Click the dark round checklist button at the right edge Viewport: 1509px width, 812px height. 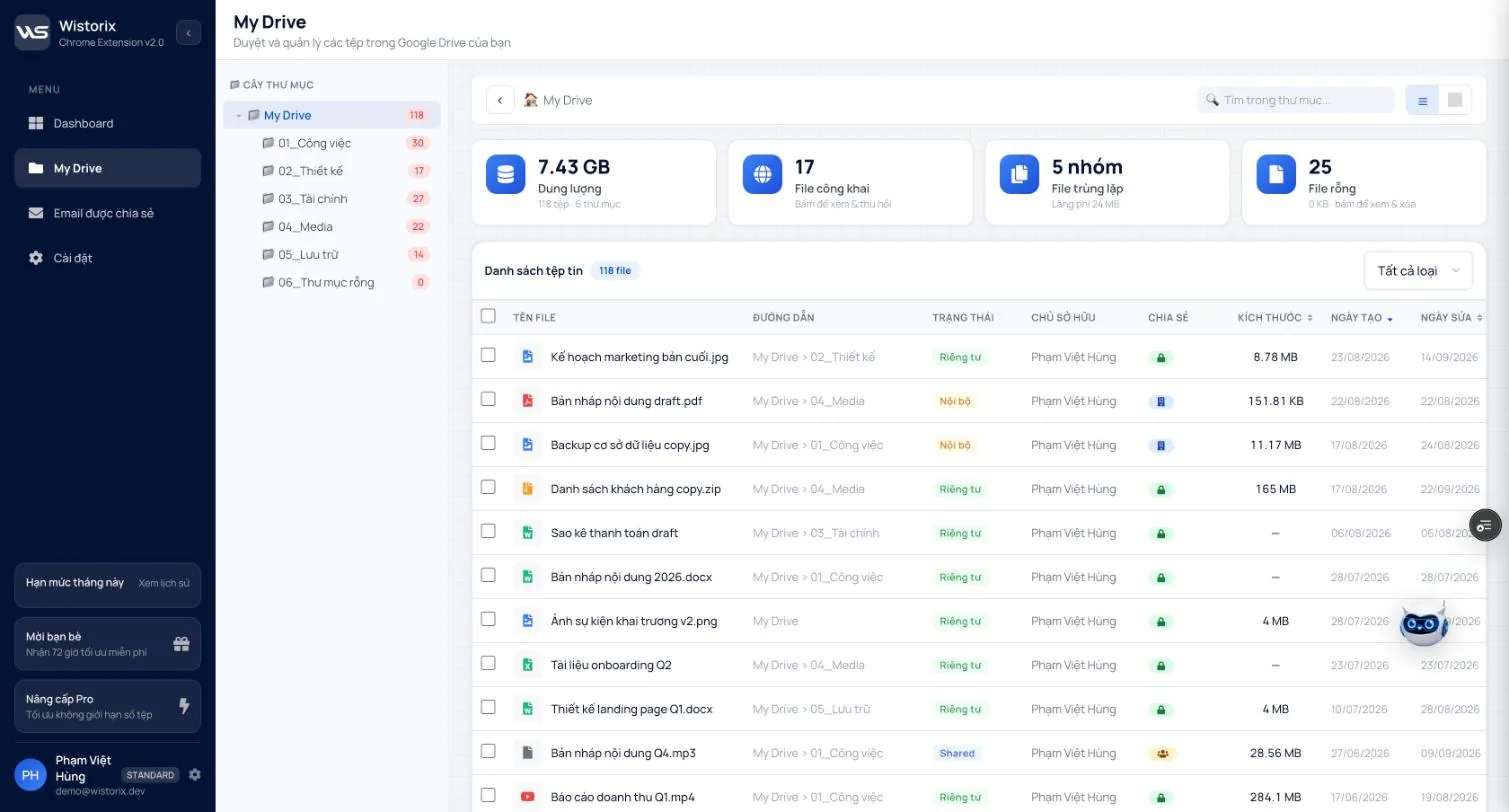(1485, 525)
